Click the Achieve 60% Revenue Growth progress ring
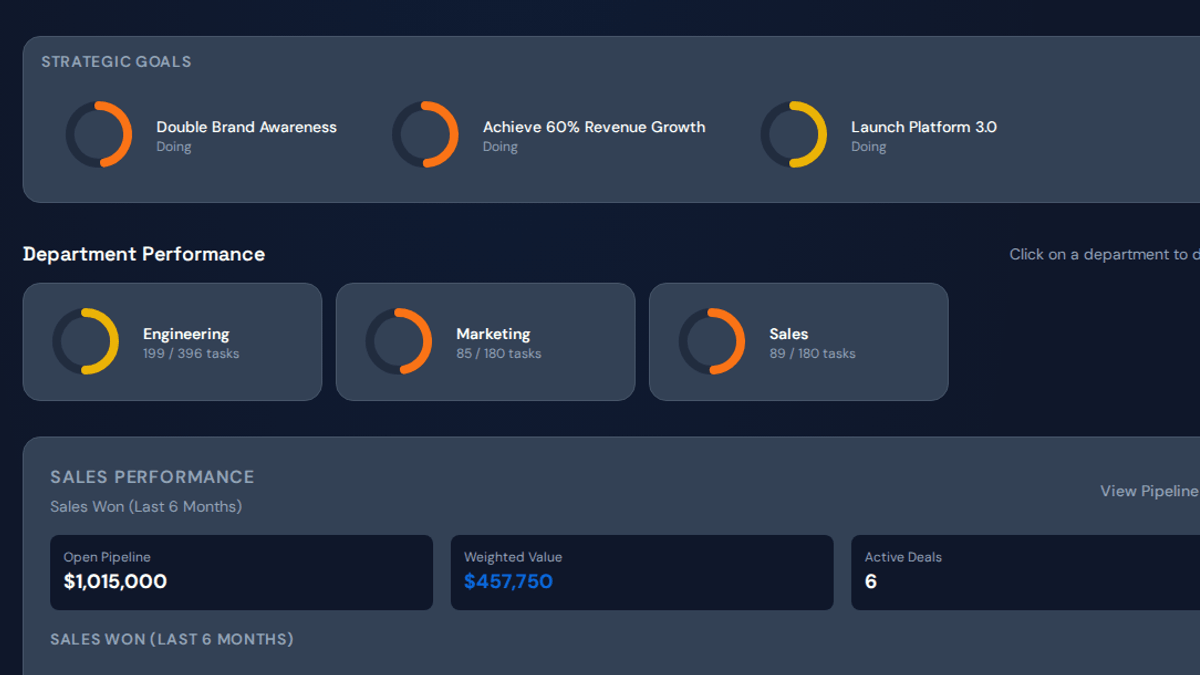This screenshot has height=675, width=1200. pyautogui.click(x=425, y=135)
